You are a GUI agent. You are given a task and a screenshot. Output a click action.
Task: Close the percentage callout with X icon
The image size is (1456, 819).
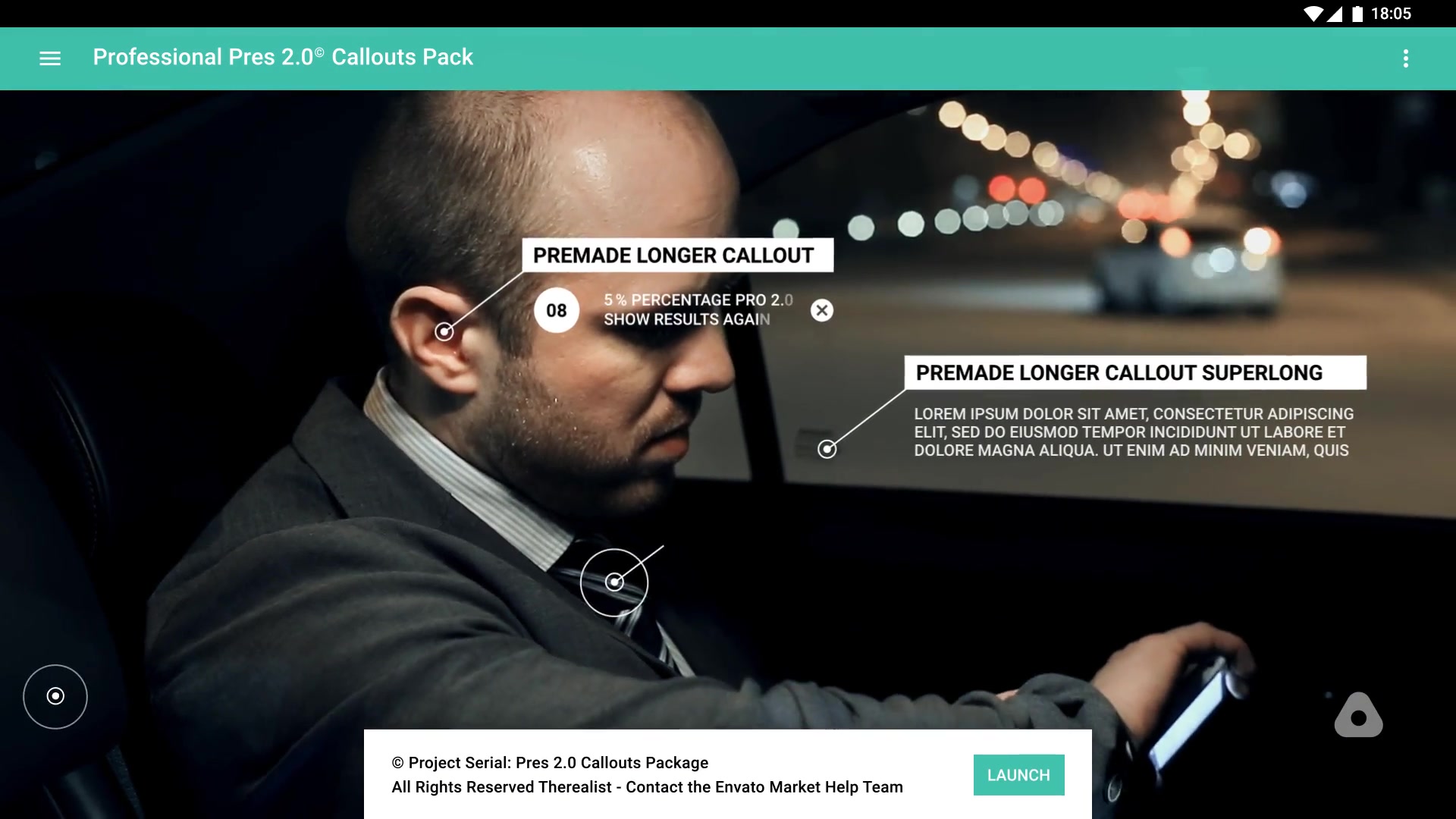click(x=822, y=310)
